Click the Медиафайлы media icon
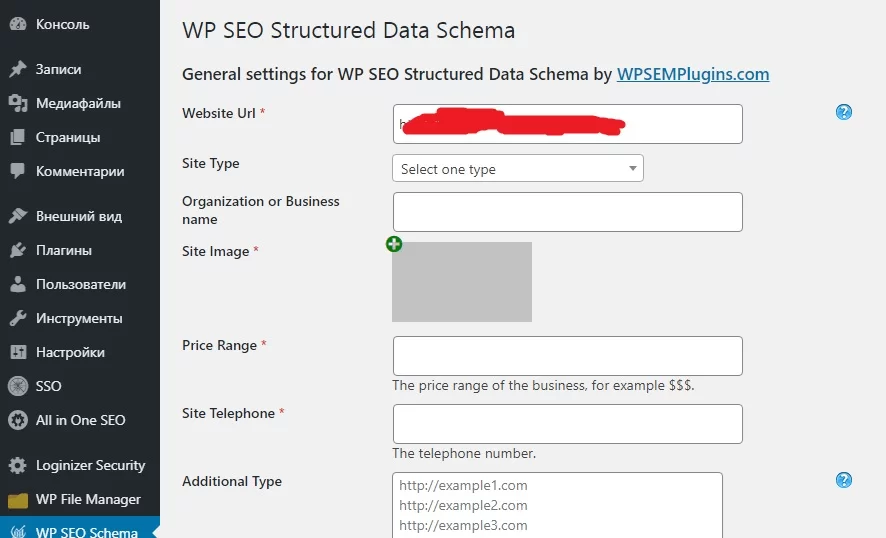Screen dimensions: 886x538 tap(18, 103)
